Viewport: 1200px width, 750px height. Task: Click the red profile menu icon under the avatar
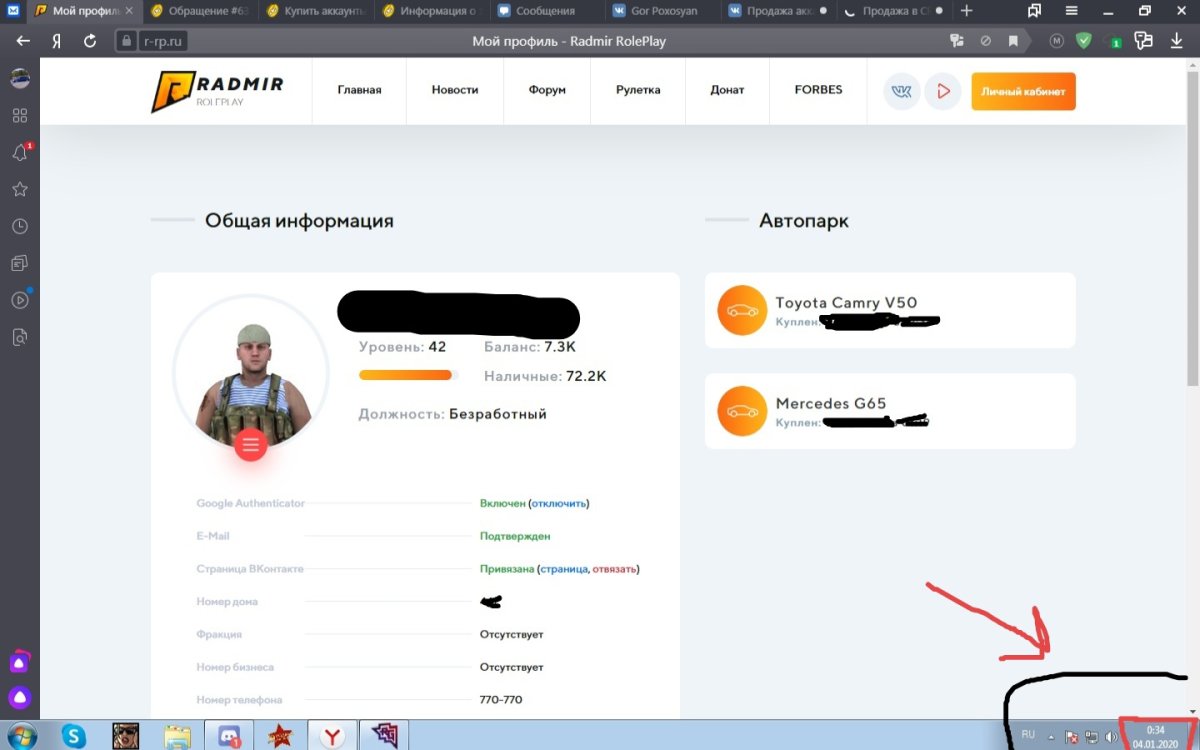coord(250,447)
